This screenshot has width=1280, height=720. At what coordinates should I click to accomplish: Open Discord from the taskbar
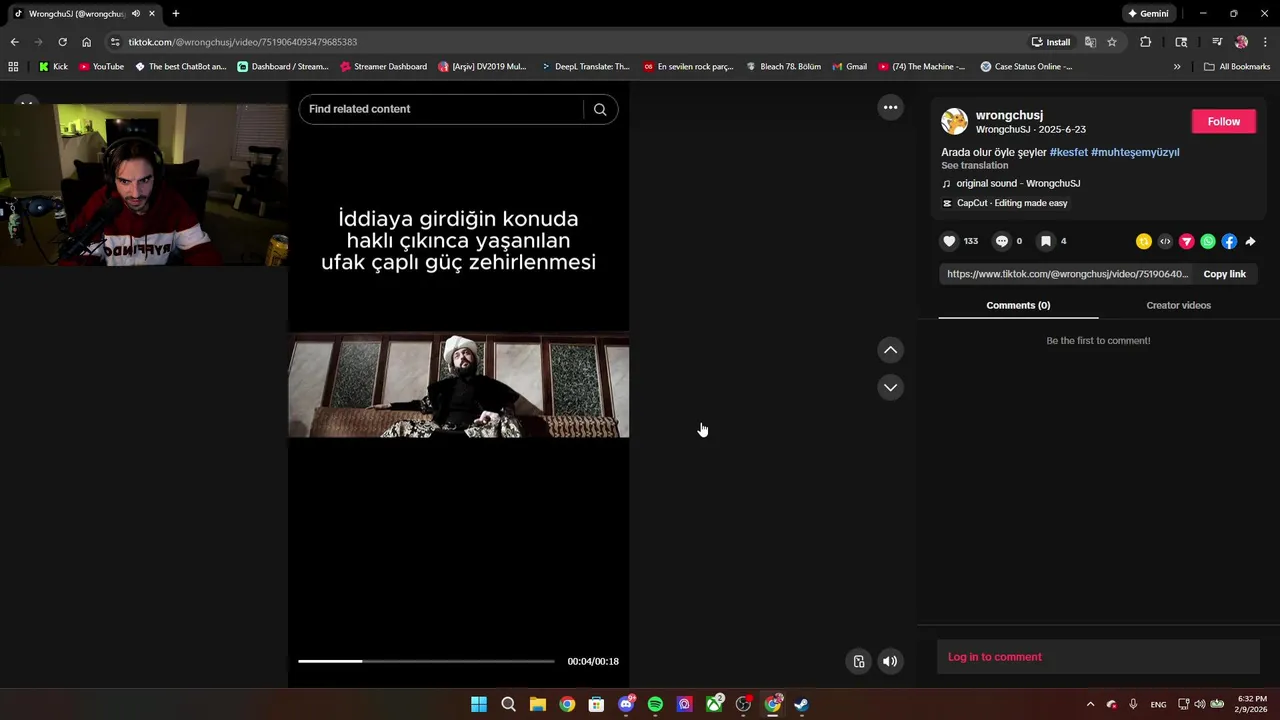tap(626, 704)
